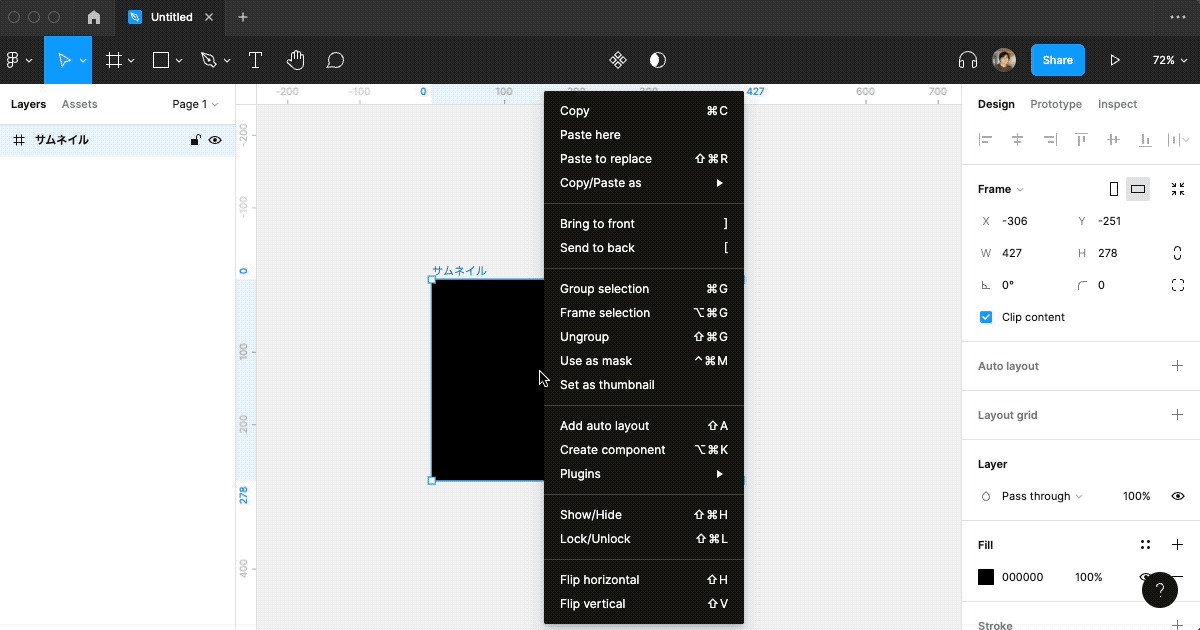
Task: Open a new tab with plus icon
Action: [243, 17]
